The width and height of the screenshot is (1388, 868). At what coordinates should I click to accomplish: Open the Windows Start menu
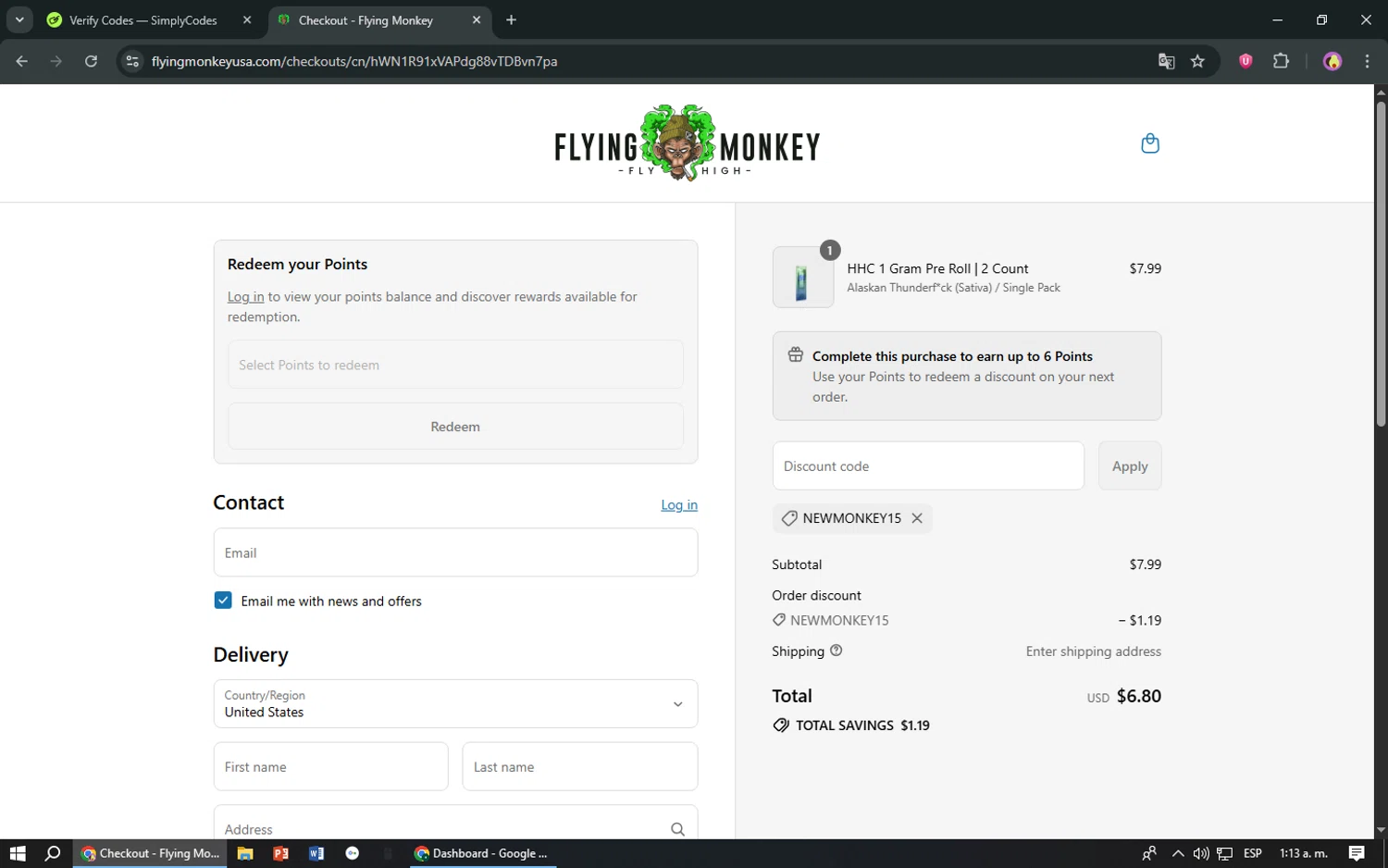18,853
